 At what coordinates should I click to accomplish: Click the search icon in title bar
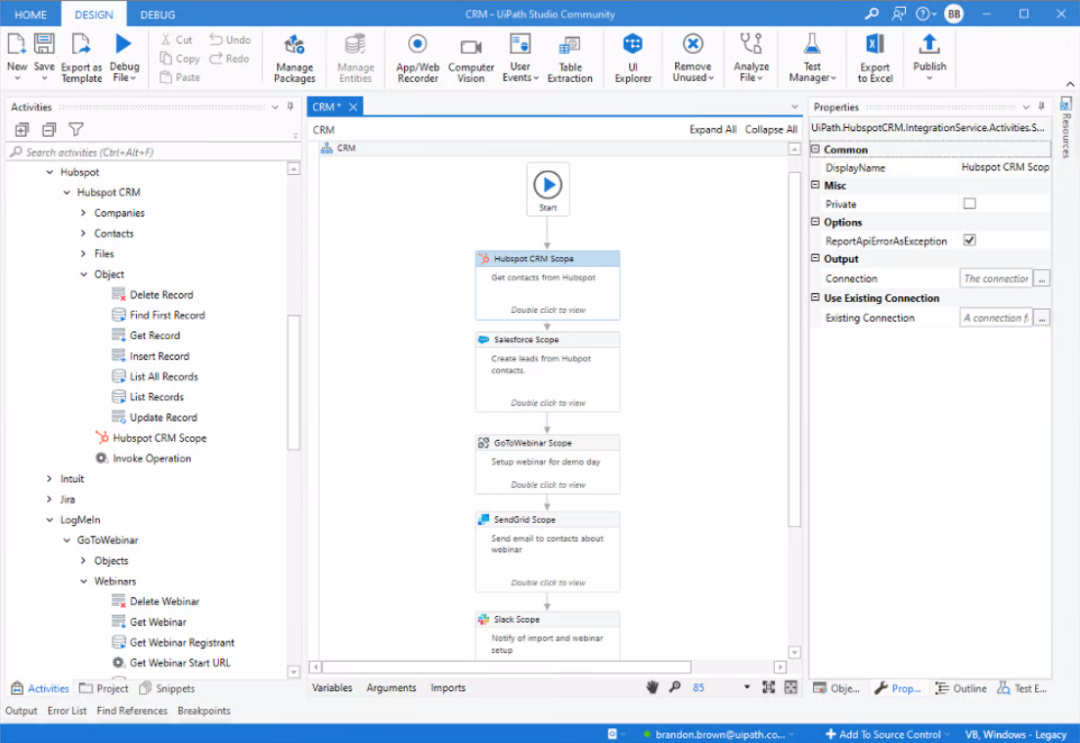coord(872,14)
